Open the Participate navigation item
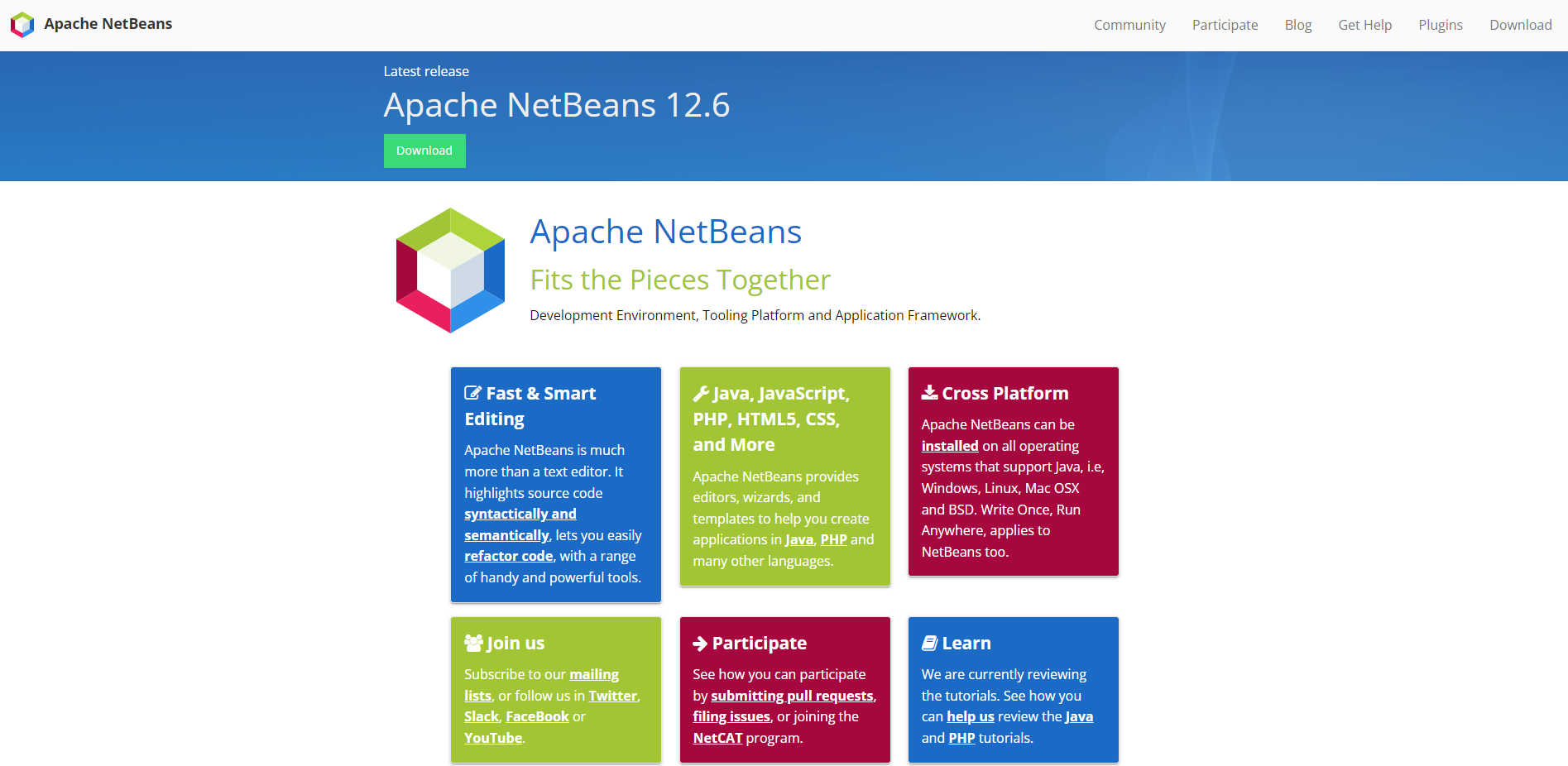Screen dimensions: 1568x766 1225,25
